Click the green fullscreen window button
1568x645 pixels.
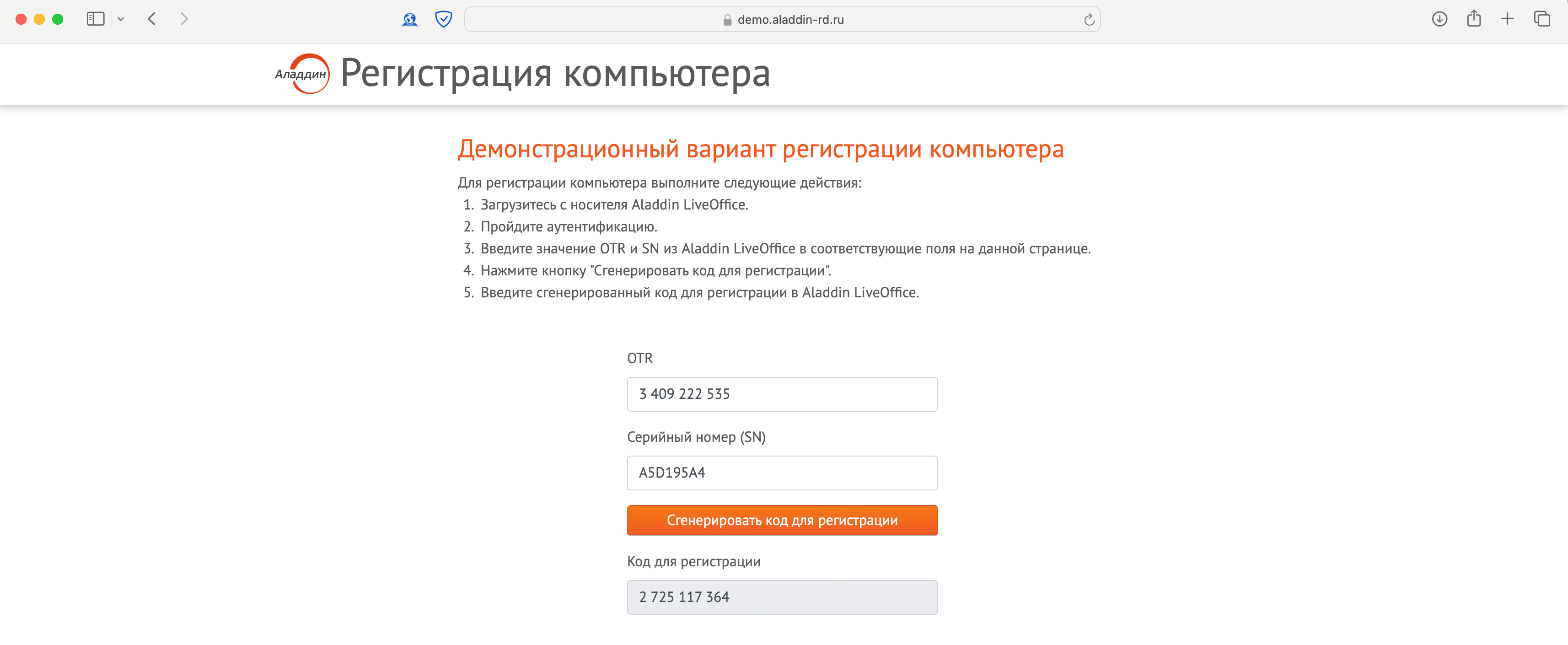point(58,19)
